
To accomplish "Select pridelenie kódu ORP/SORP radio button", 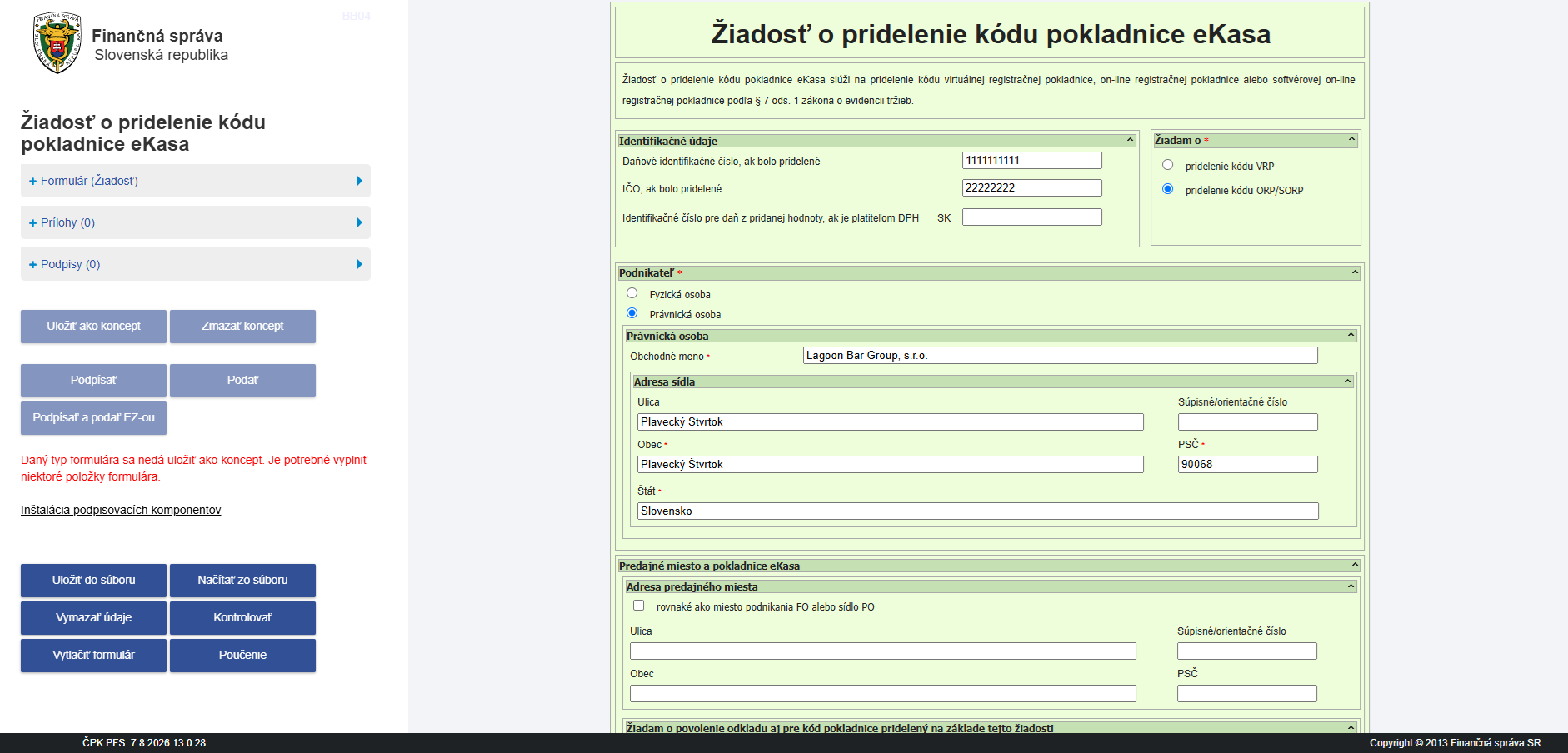I will pyautogui.click(x=1167, y=189).
